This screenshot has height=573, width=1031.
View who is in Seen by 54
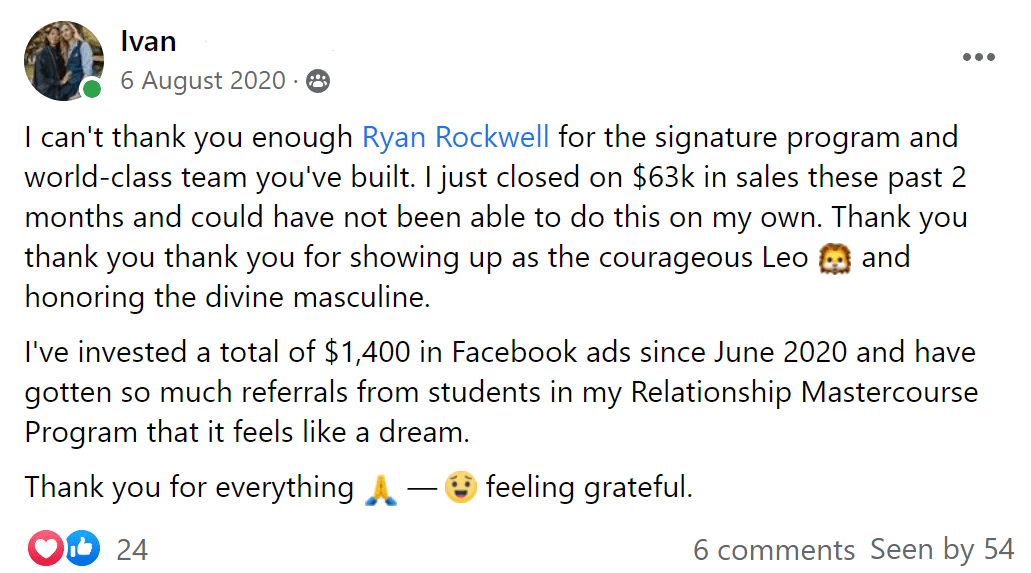point(942,549)
